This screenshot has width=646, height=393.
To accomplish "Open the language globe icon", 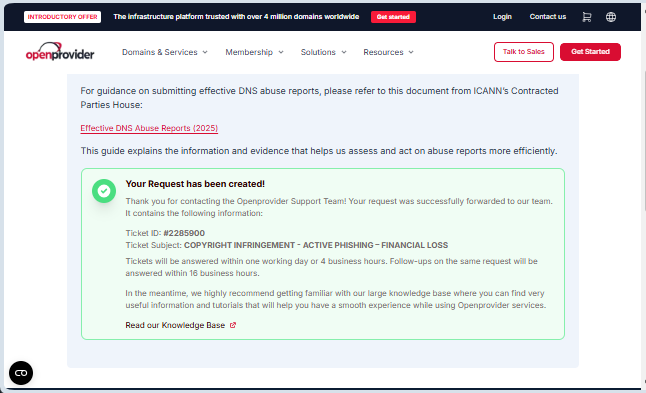I will (x=611, y=17).
